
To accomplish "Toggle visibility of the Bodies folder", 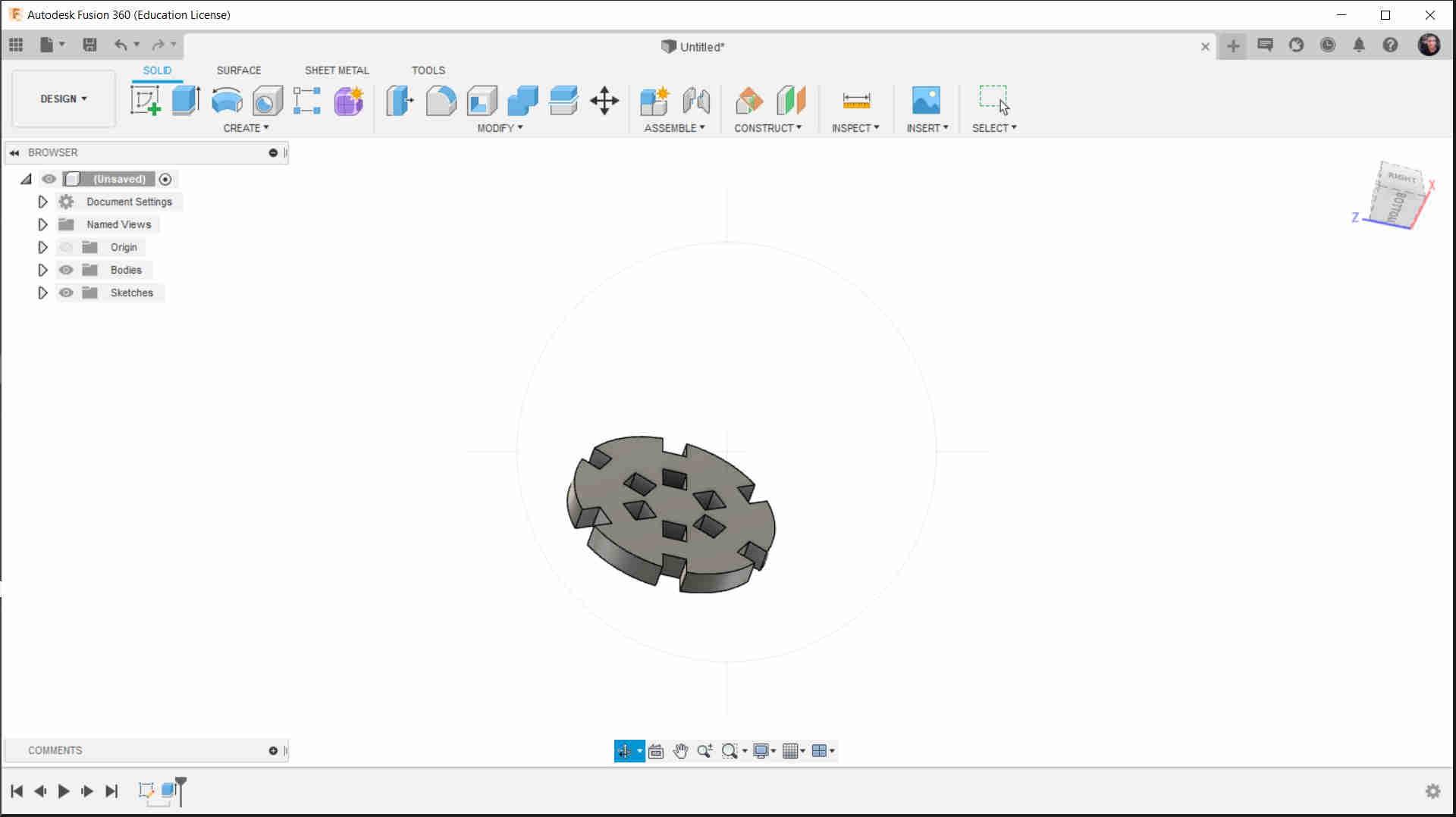I will tap(66, 270).
